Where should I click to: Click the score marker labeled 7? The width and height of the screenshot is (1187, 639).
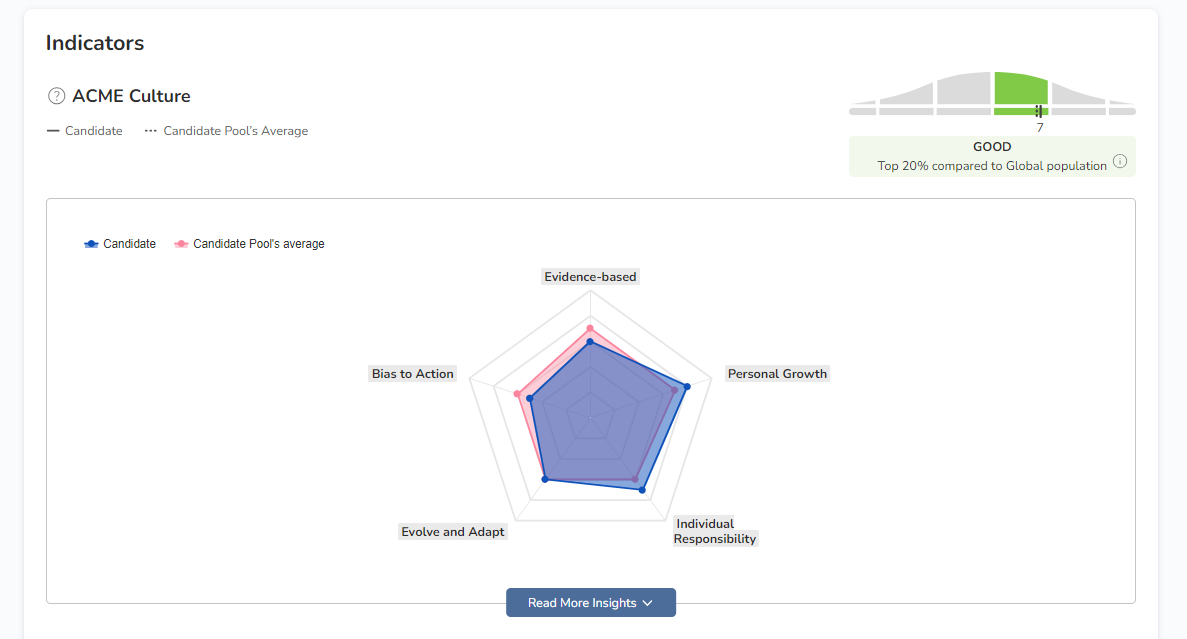(x=1040, y=112)
